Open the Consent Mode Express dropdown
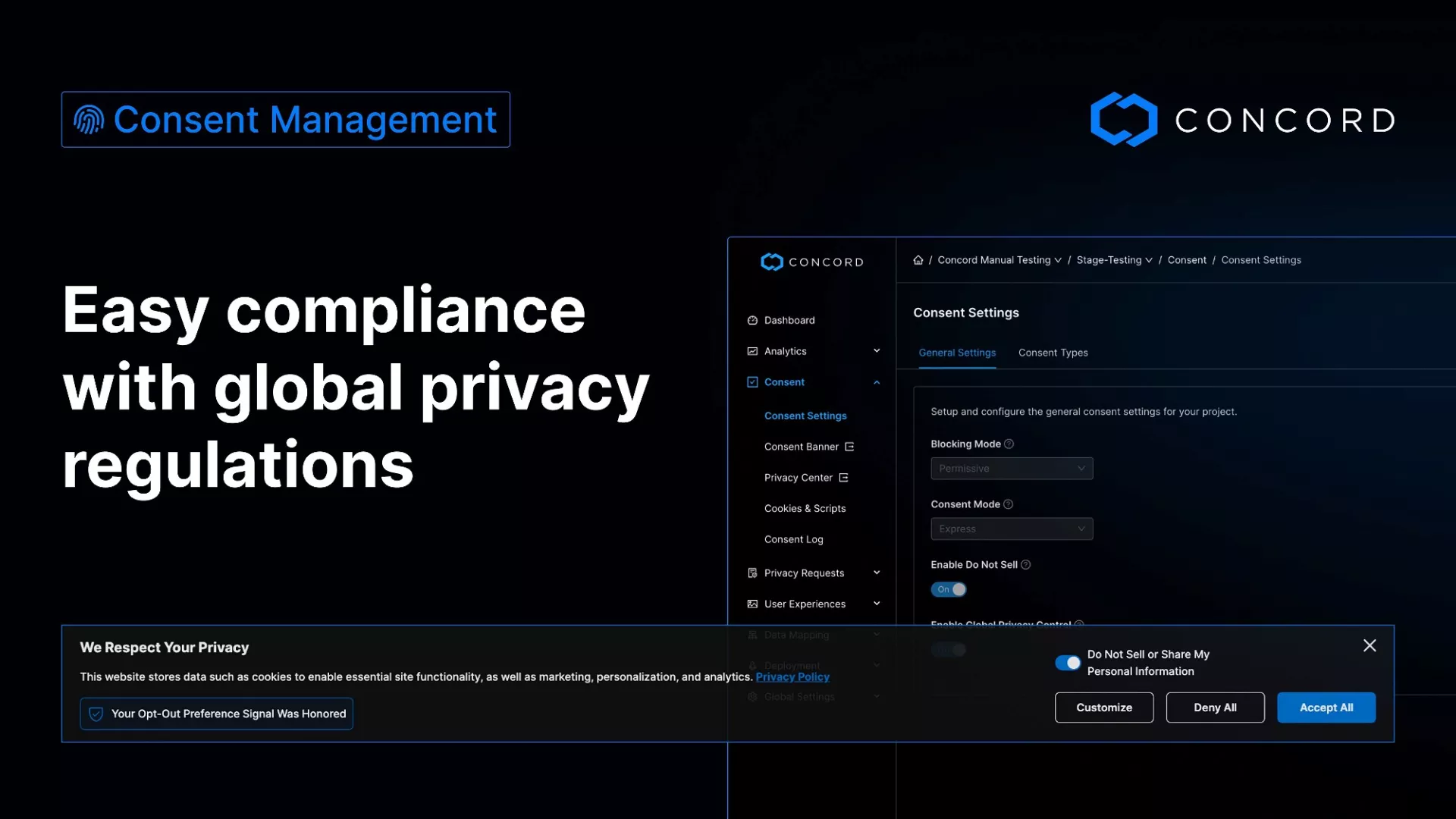The width and height of the screenshot is (1456, 819). pos(1012,529)
